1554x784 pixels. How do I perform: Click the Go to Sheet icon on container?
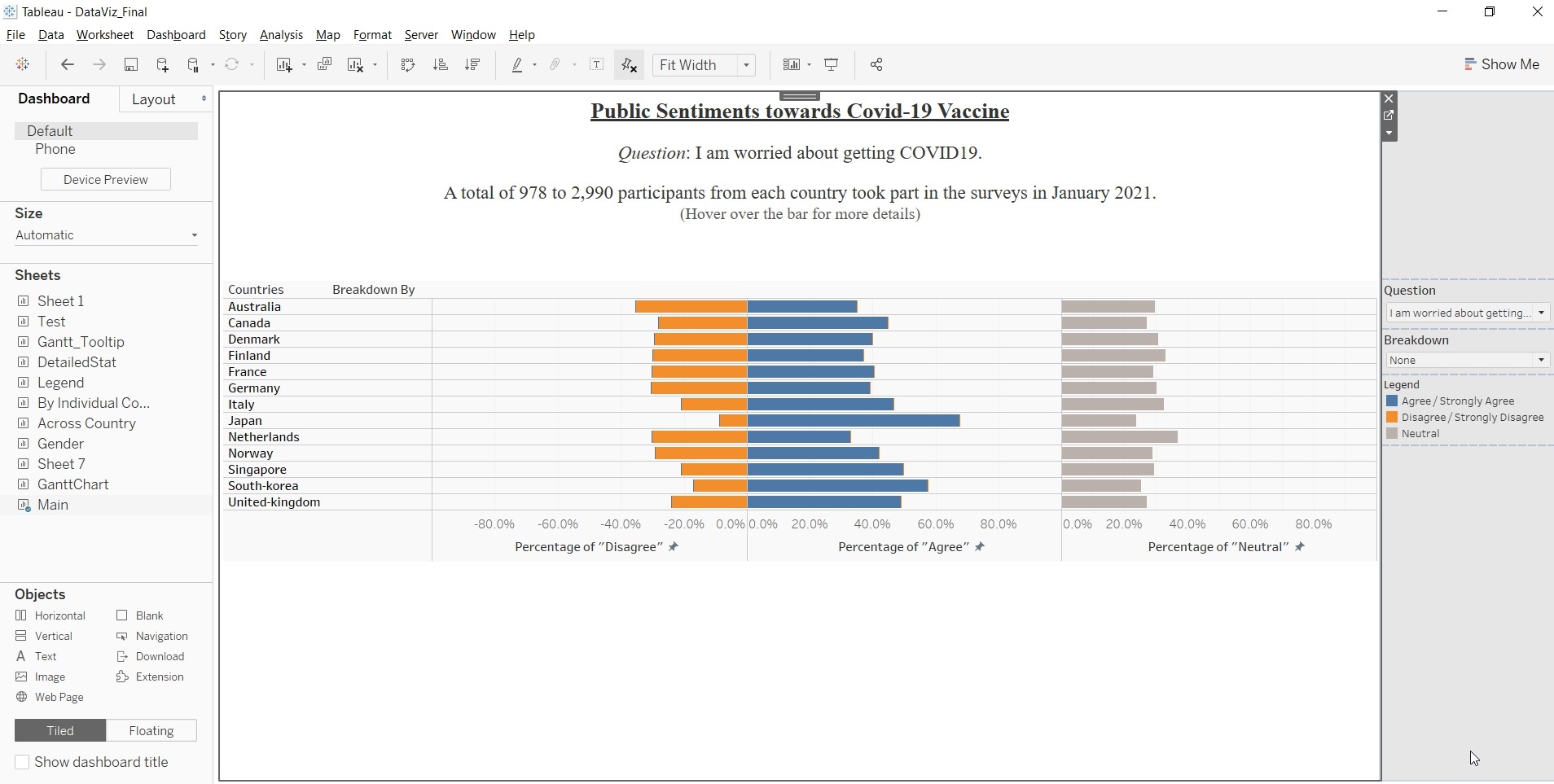(x=1389, y=116)
